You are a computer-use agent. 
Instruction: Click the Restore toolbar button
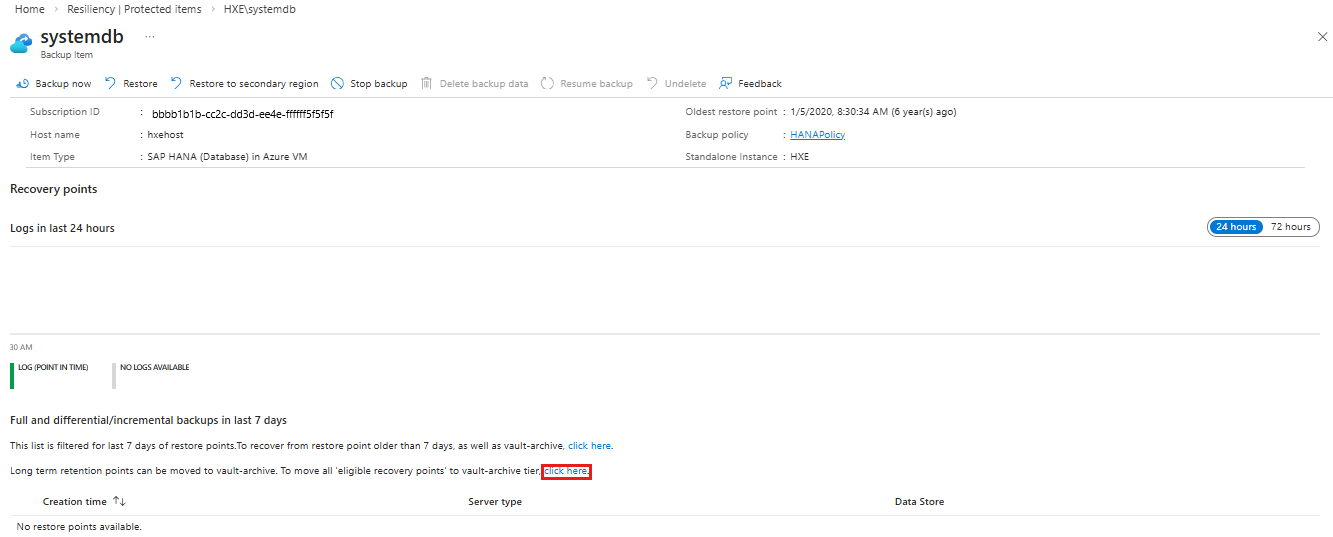131,84
